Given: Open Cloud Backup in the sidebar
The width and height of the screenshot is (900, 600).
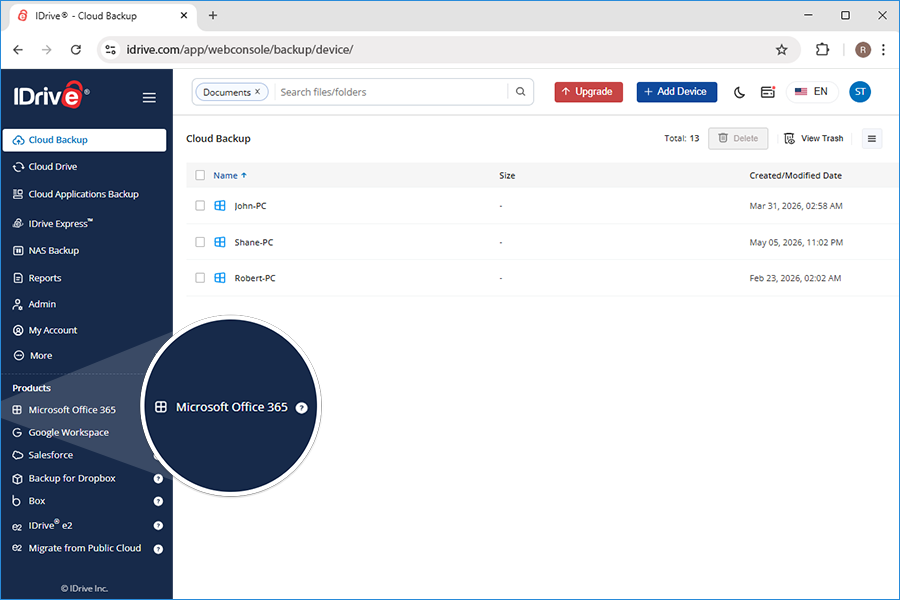Looking at the screenshot, I should tap(84, 140).
